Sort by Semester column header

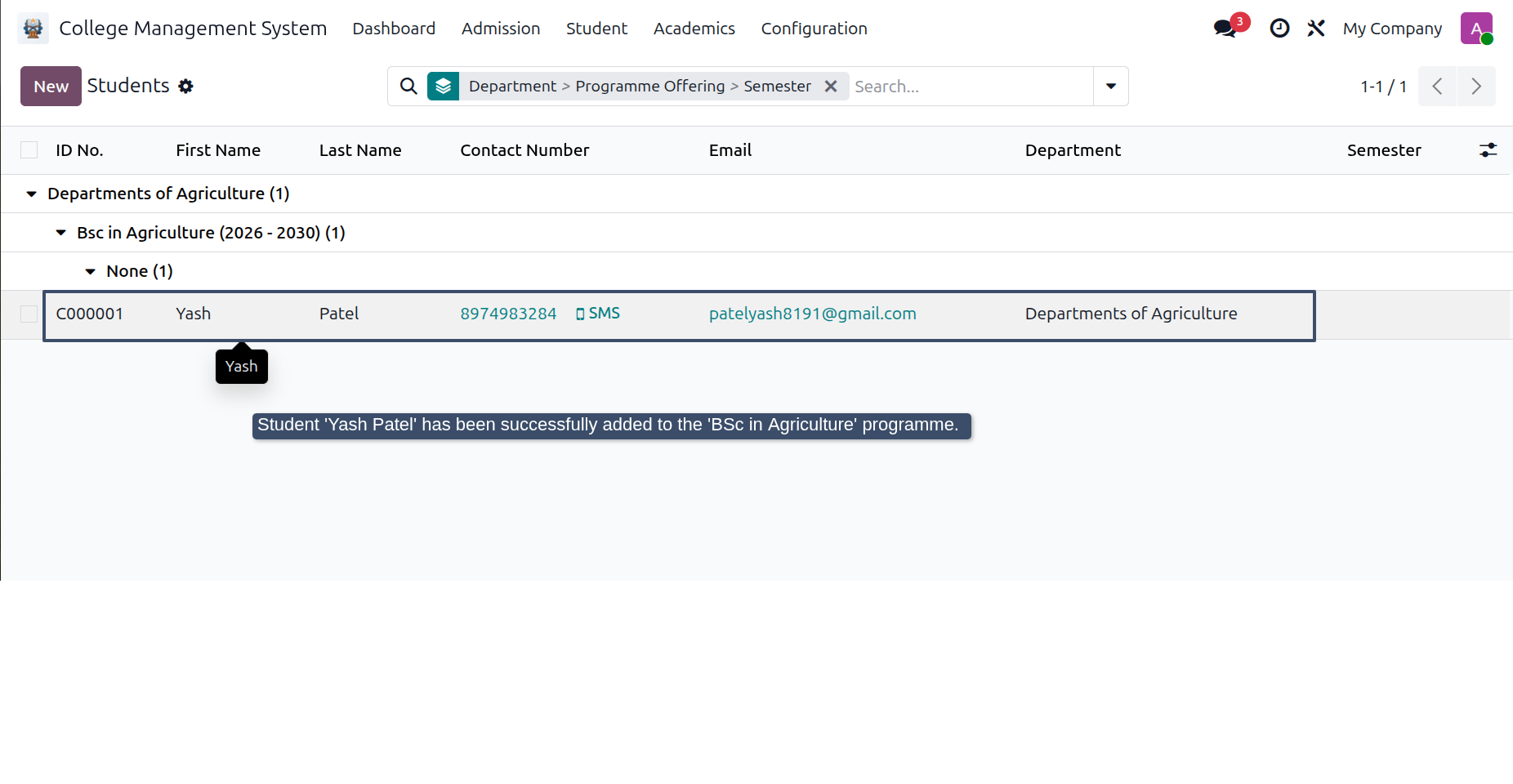1384,150
